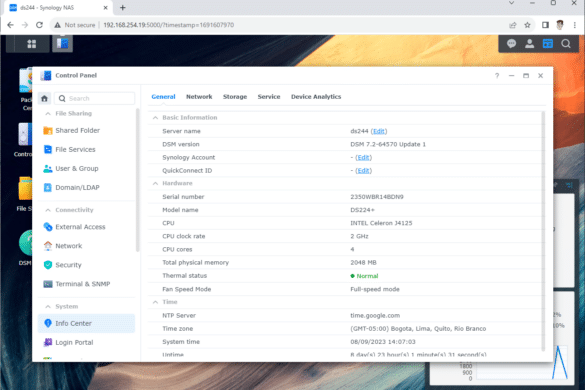Viewport: 585px width, 390px height.
Task: Toggle the browser side panel
Action: tap(545, 25)
